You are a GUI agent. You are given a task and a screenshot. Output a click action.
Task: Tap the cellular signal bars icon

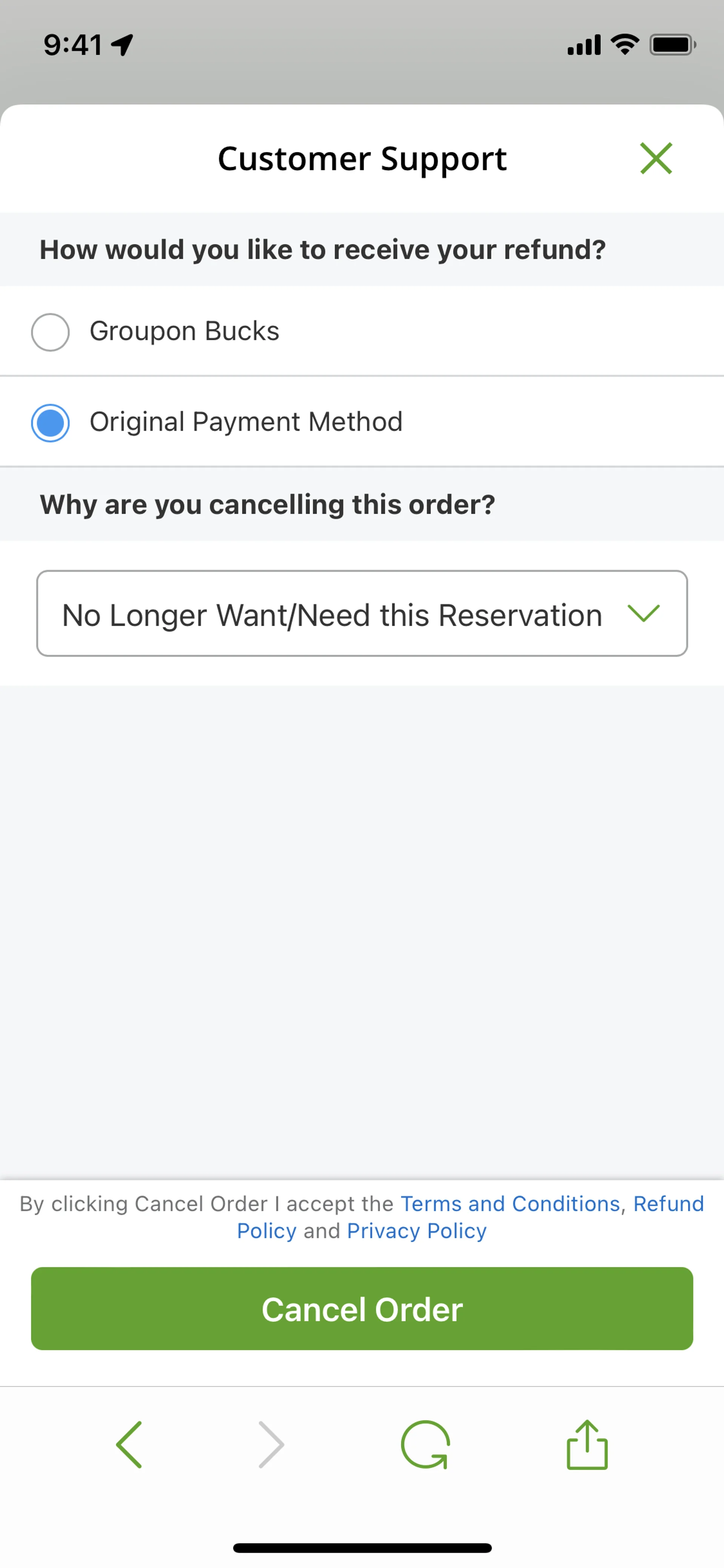(x=583, y=45)
